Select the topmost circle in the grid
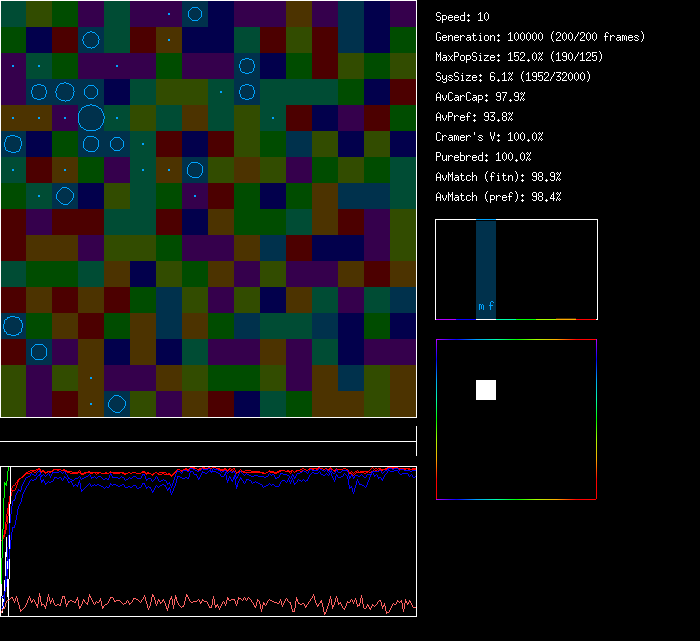This screenshot has width=700, height=641. 195,14
